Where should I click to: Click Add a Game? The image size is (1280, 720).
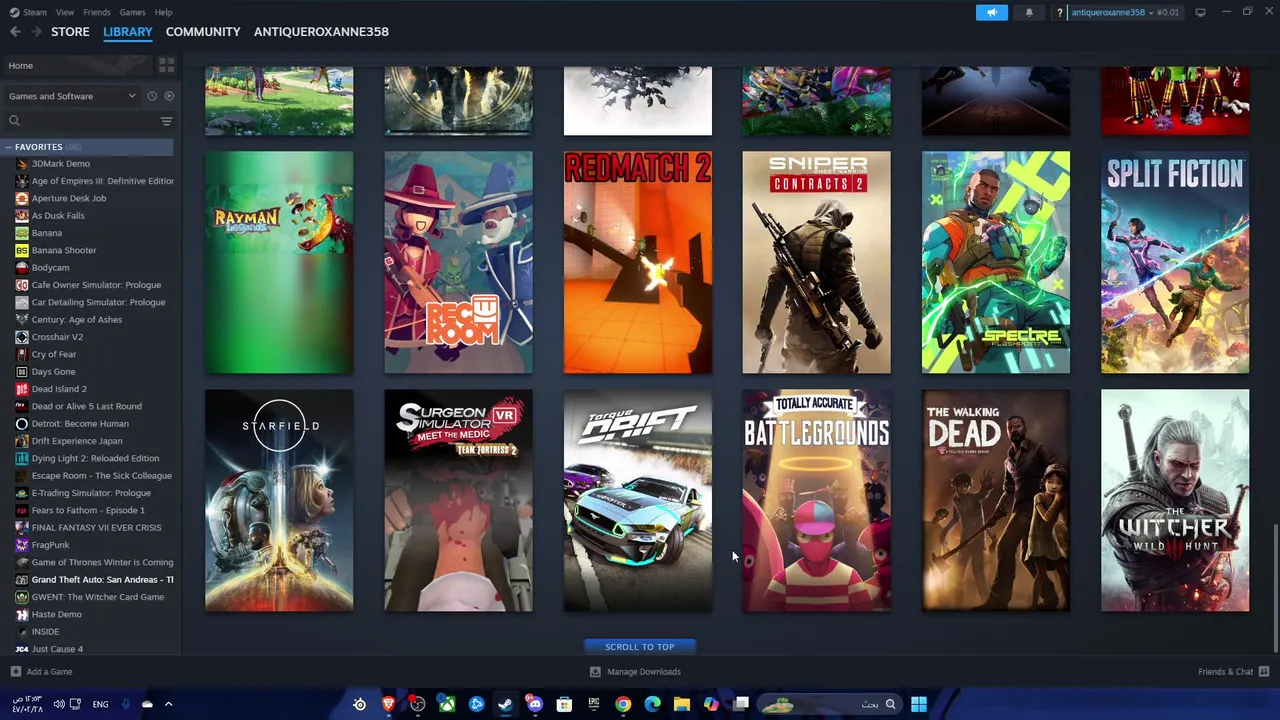[x=41, y=672]
